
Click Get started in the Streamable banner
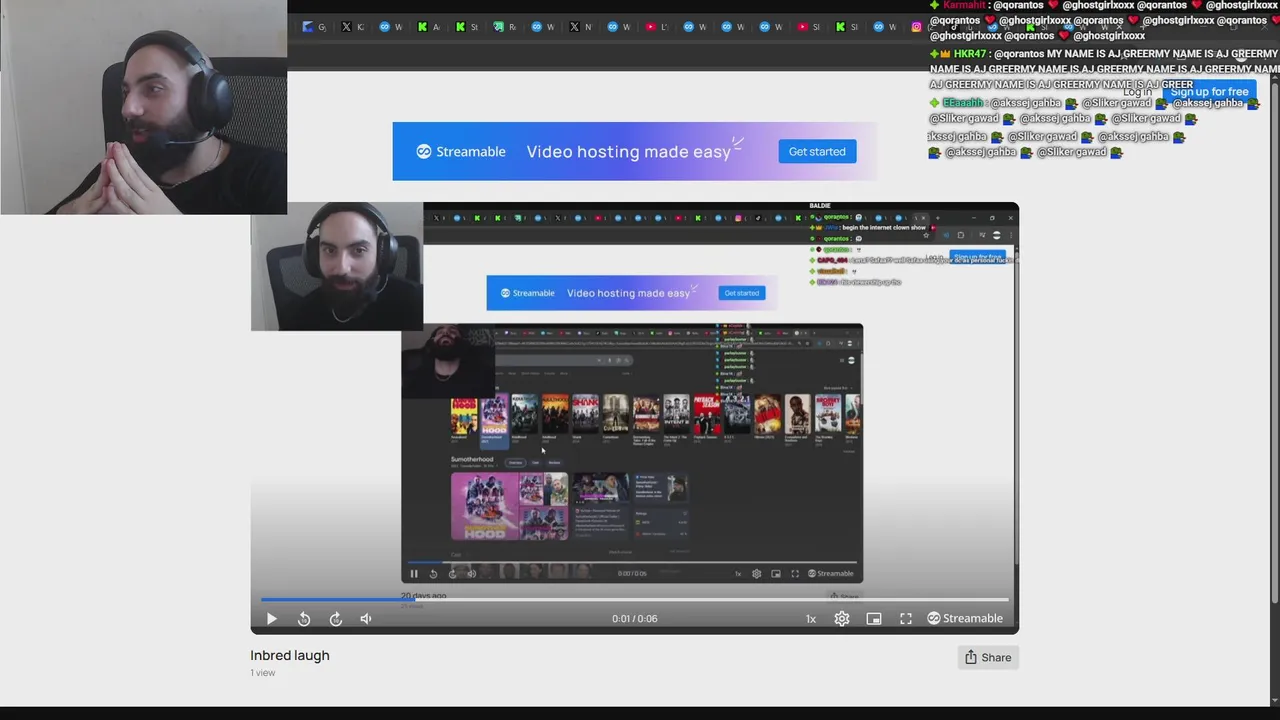click(817, 151)
